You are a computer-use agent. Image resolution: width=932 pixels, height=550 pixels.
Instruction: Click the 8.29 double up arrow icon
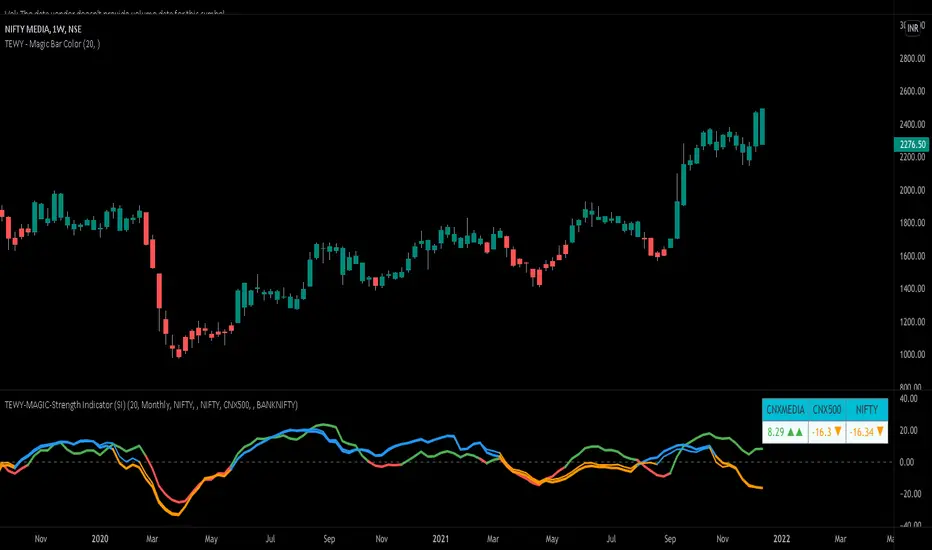pyautogui.click(x=795, y=432)
